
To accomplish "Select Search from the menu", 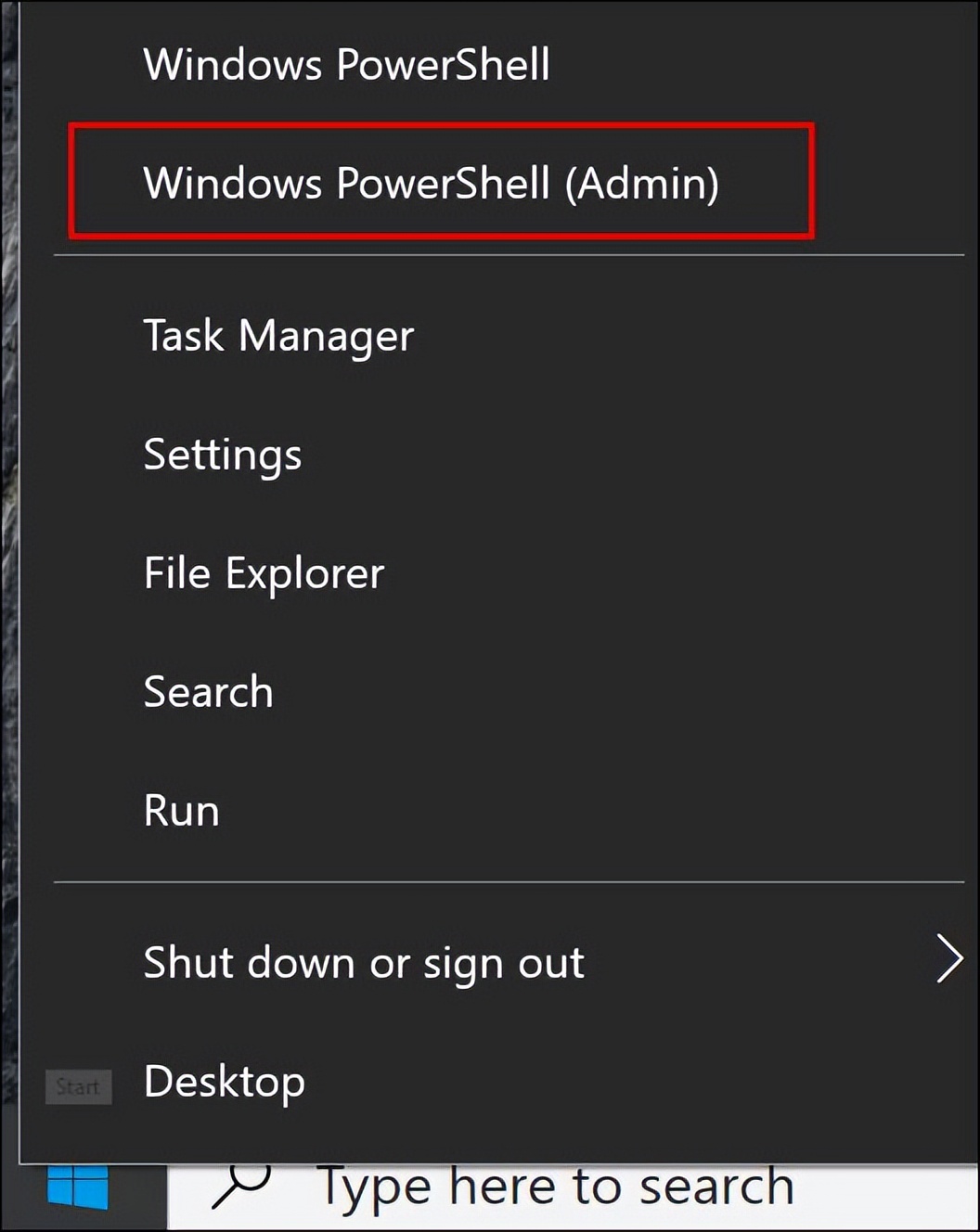I will [208, 691].
